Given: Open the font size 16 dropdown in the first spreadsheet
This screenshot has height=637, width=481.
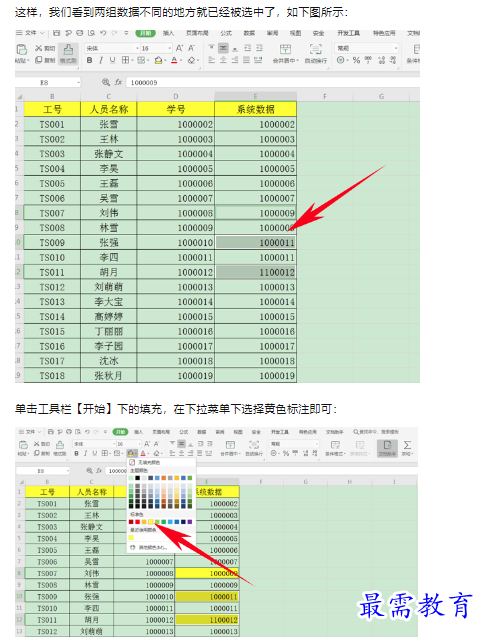Looking at the screenshot, I should [x=169, y=48].
